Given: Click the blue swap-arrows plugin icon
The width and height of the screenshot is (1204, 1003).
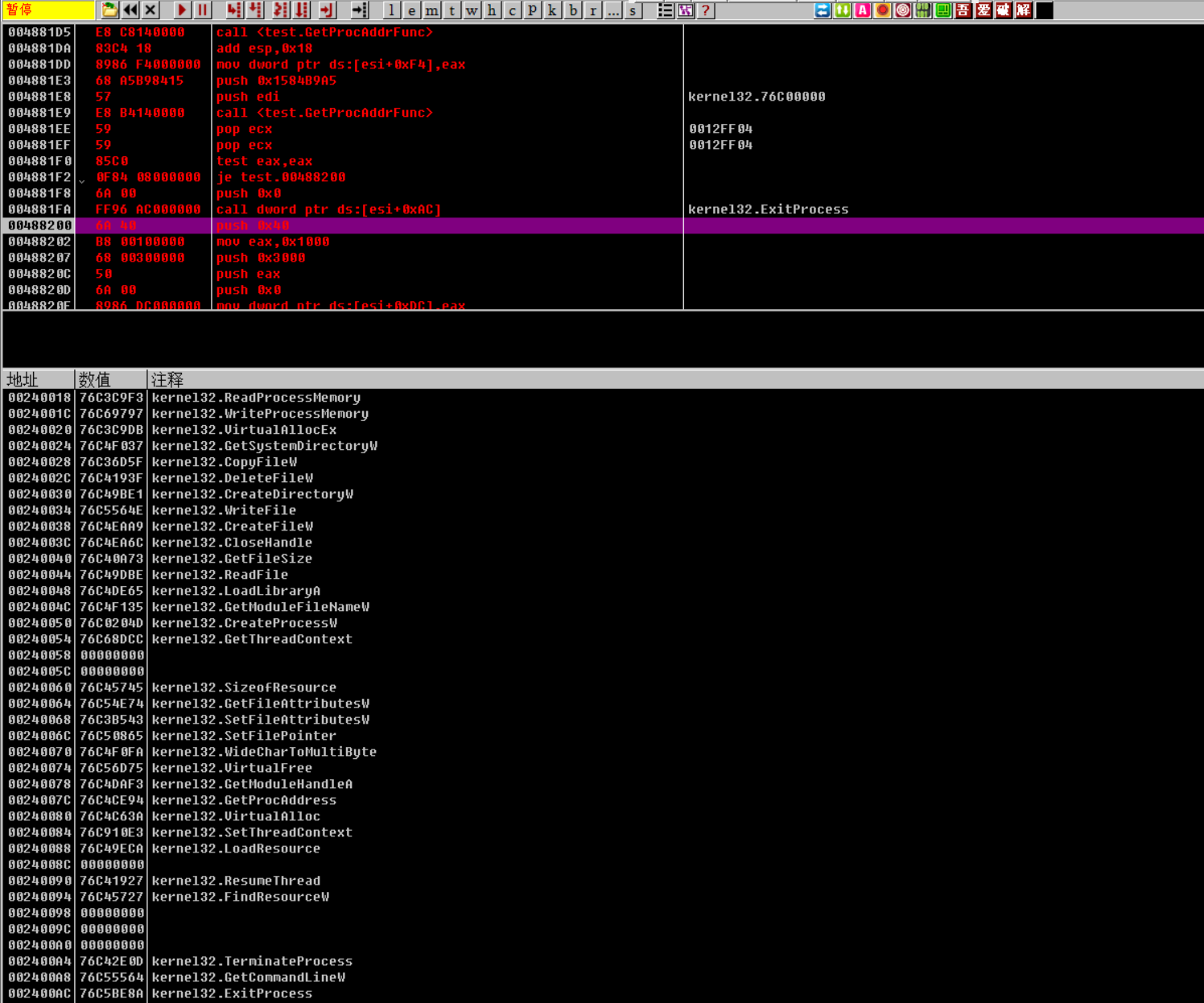Looking at the screenshot, I should tap(823, 10).
